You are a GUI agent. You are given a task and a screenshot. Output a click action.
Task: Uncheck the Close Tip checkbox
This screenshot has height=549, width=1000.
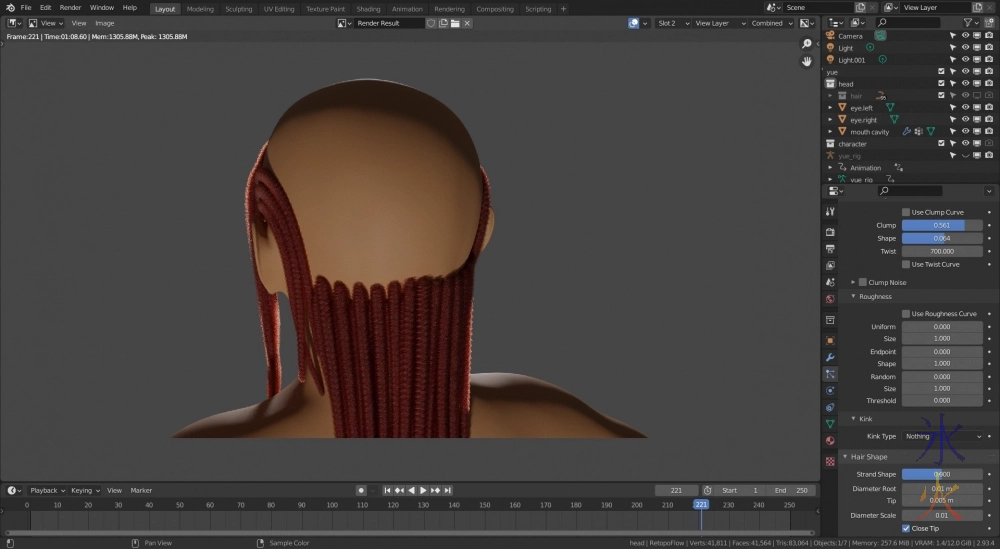coord(906,528)
